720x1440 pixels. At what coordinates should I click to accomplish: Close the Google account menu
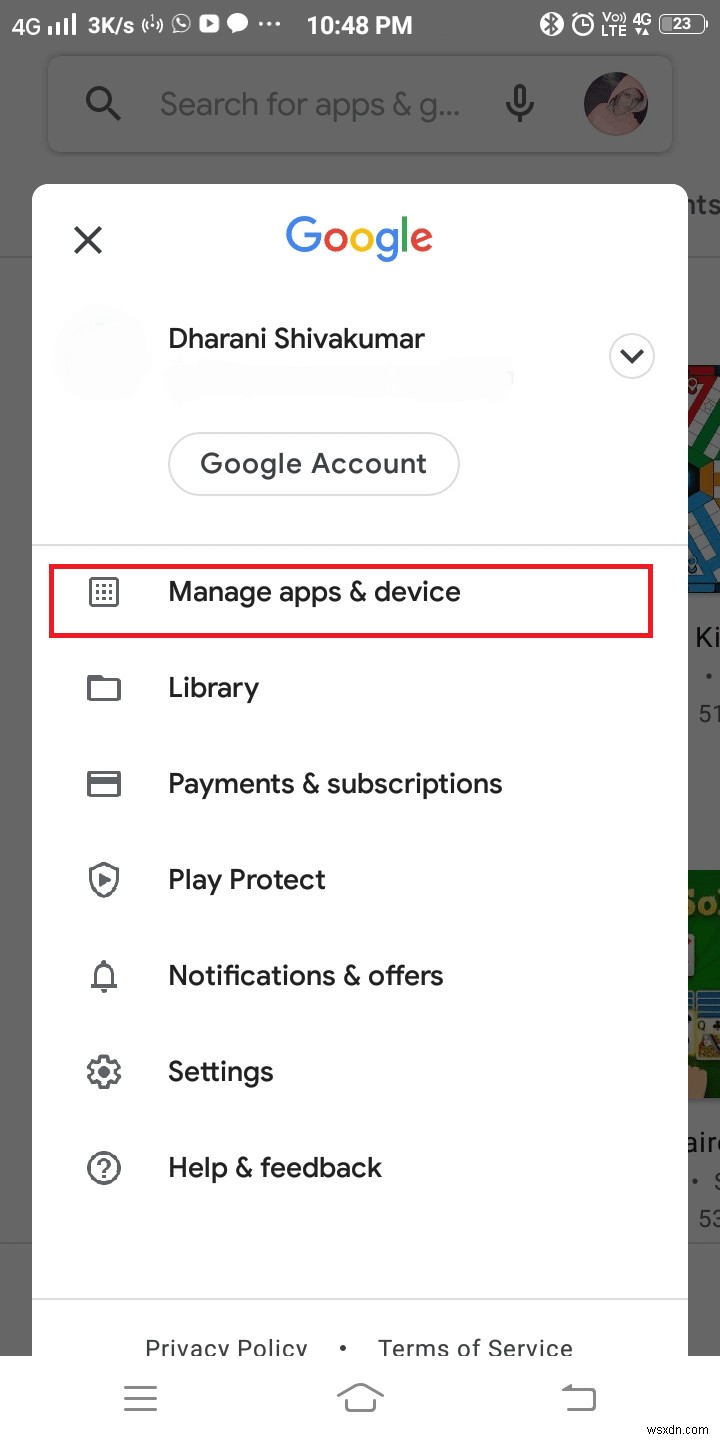[x=88, y=240]
